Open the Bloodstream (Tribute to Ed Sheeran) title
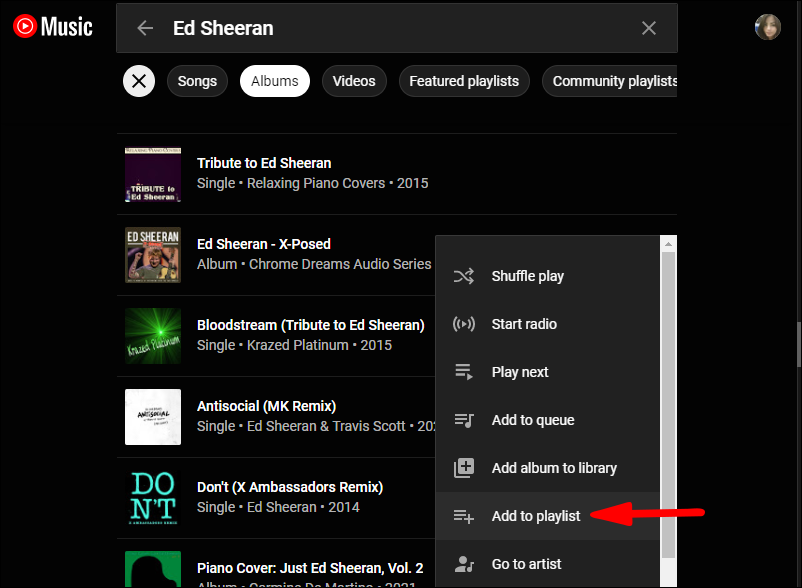Viewport: 802px width, 588px height. (310, 325)
